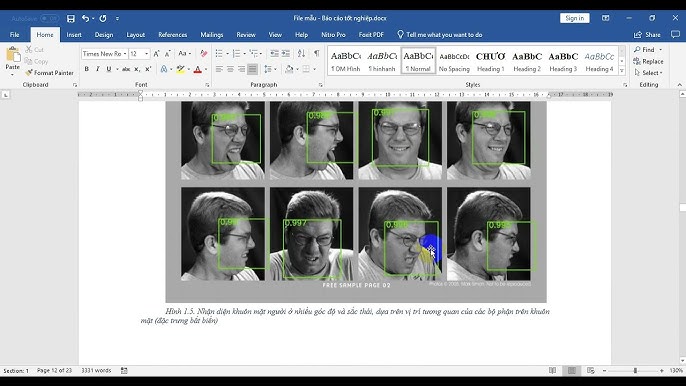Click the Tell me what you want search box
686x386 pixels.
(439, 35)
